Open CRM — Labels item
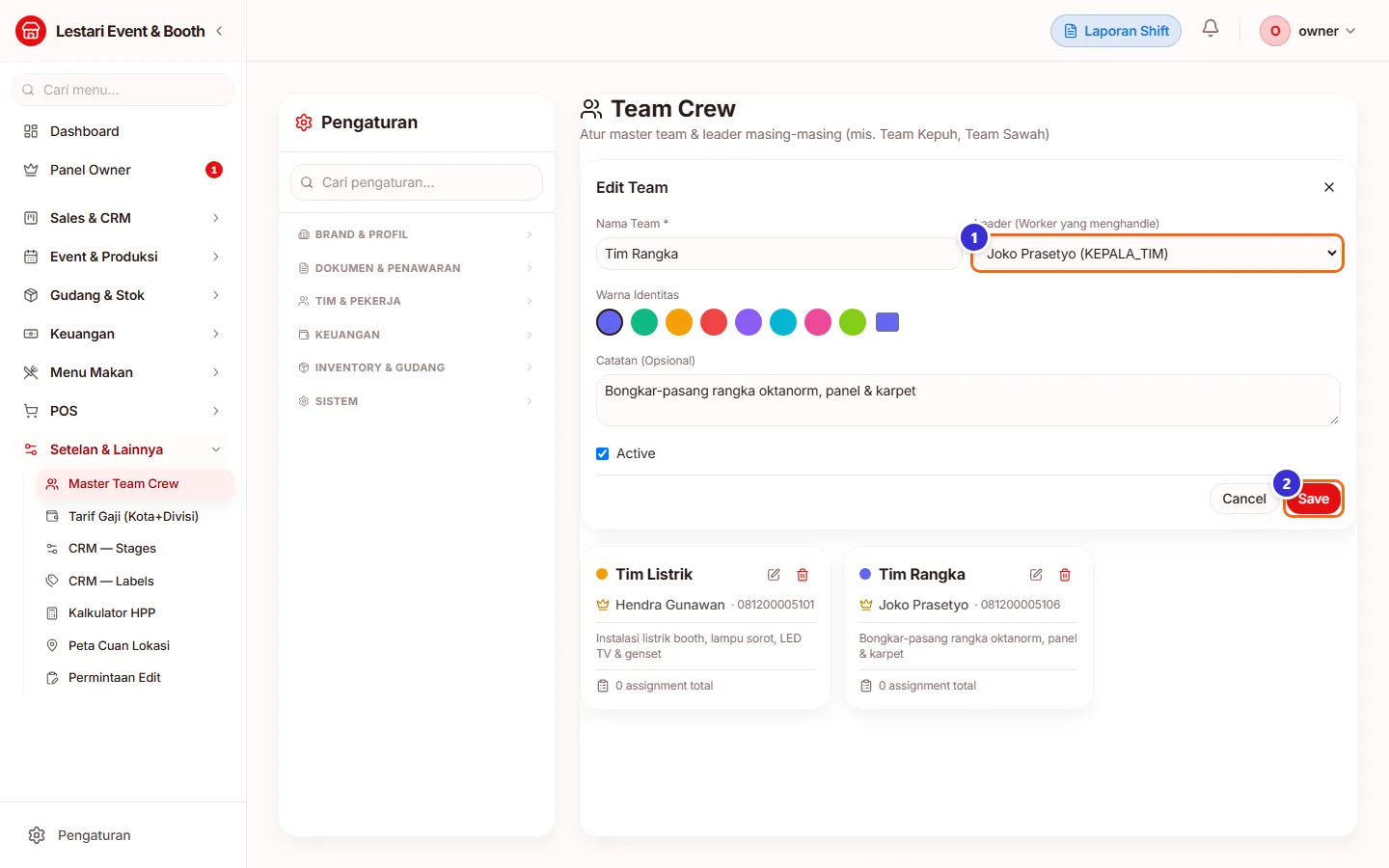Viewport: 1389px width, 868px height. 135,581
